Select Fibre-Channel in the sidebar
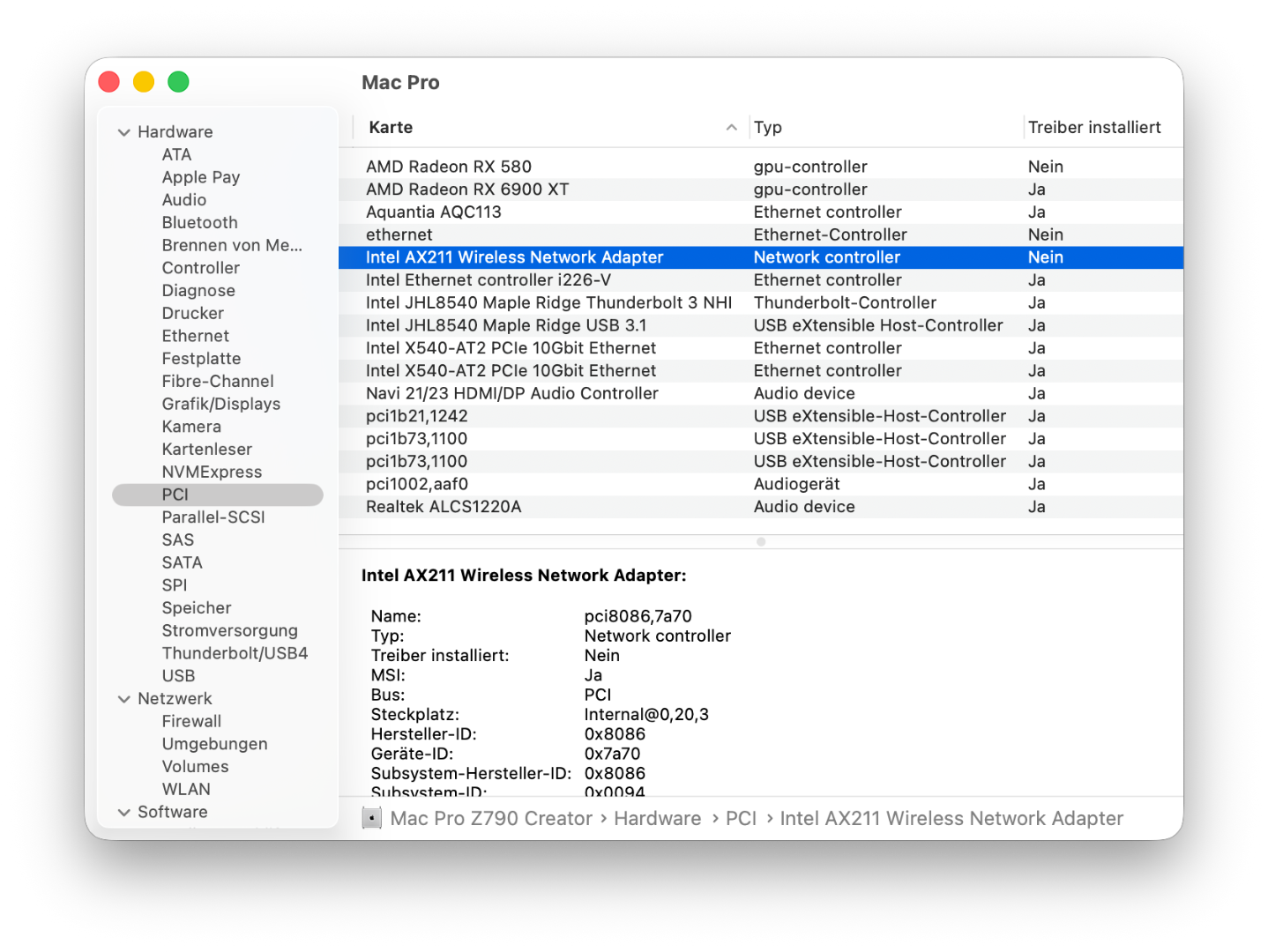Screen dimensions: 1268x952 pos(218,382)
